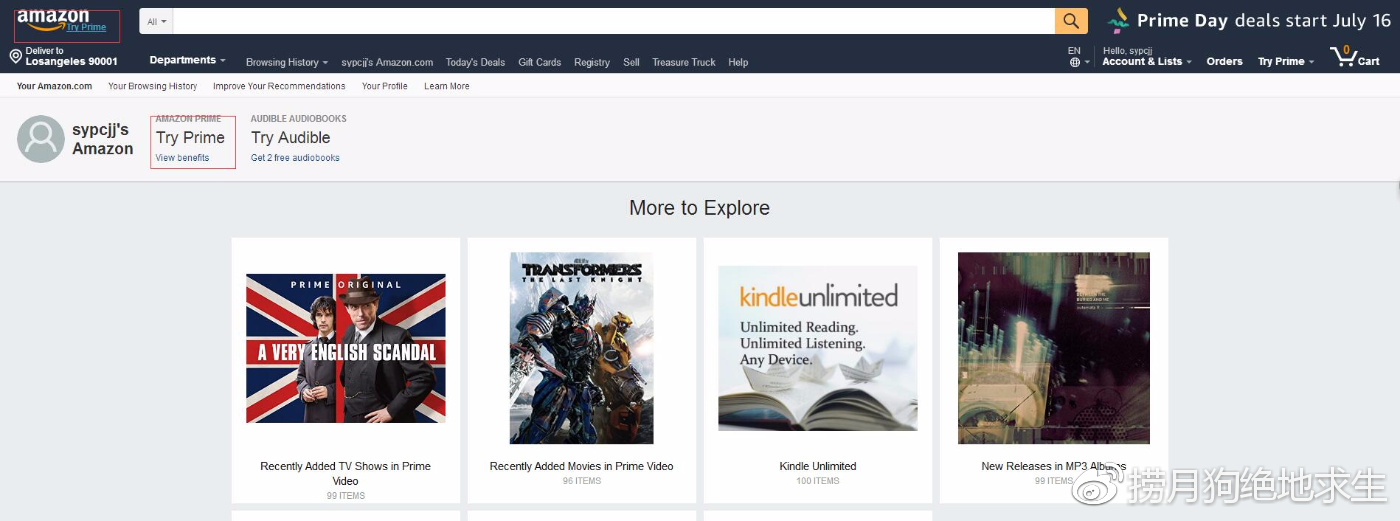Image resolution: width=1400 pixels, height=521 pixels.
Task: Click the sypcjj profile avatar icon
Action: [x=41, y=139]
